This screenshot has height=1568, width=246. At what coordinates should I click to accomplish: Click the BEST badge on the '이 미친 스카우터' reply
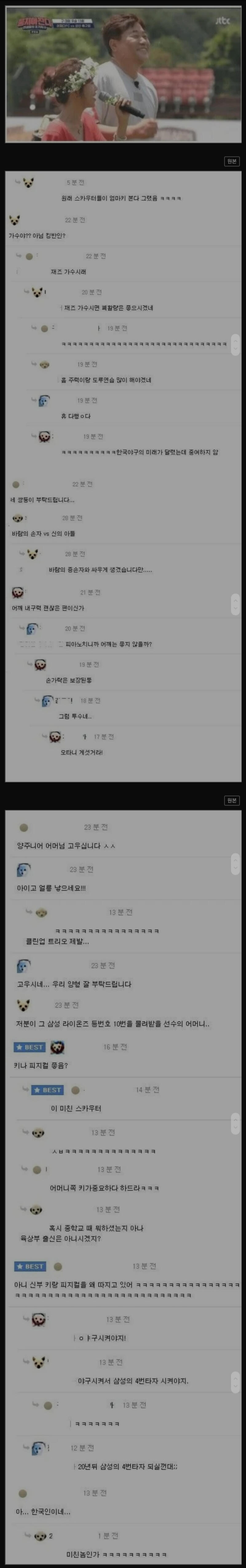coord(47,1089)
